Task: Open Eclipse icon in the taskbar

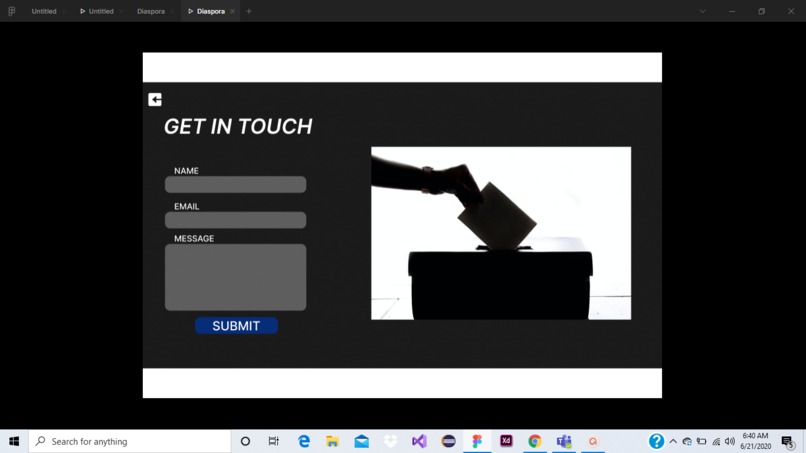Action: coord(448,441)
